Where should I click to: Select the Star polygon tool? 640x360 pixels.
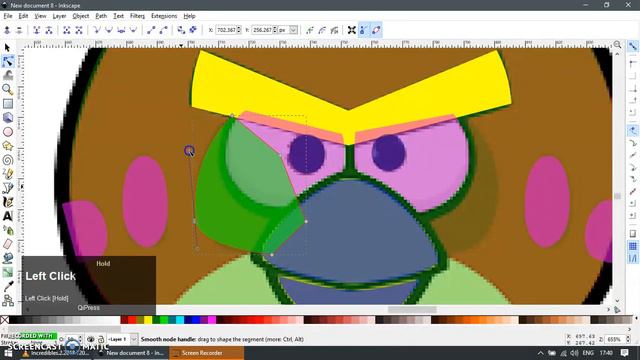7,146
